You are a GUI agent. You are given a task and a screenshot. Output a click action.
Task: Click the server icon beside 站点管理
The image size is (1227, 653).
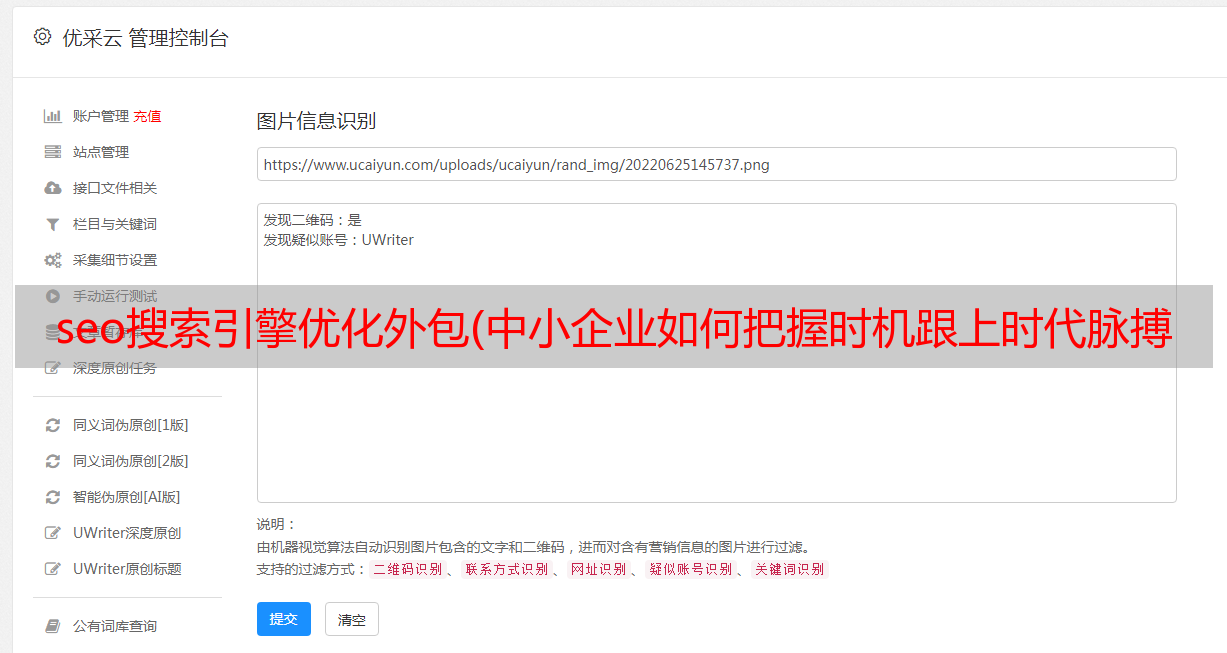pyautogui.click(x=53, y=152)
